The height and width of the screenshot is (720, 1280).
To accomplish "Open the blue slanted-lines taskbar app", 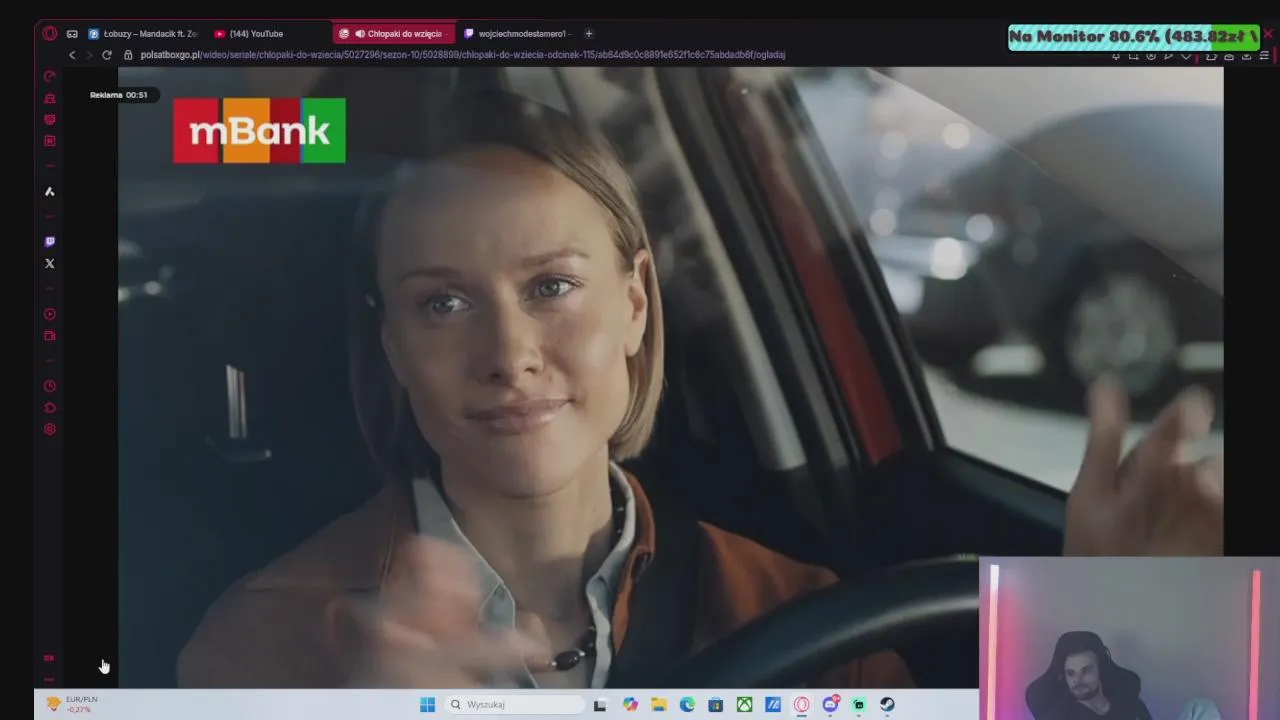I will [x=773, y=705].
